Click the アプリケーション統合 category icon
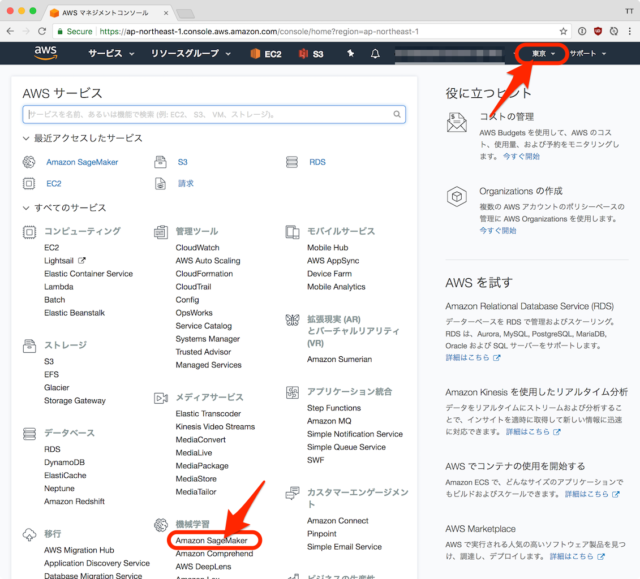The width and height of the screenshot is (640, 579). [x=292, y=393]
